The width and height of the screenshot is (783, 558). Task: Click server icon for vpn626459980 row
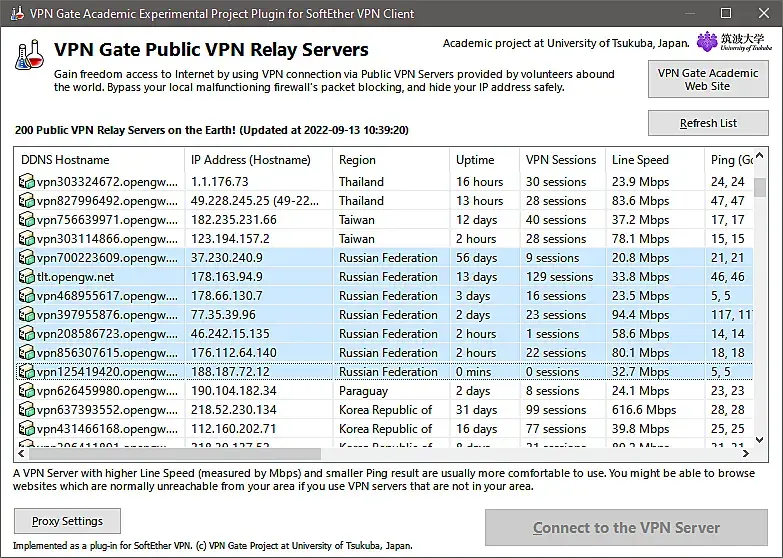pyautogui.click(x=28, y=391)
